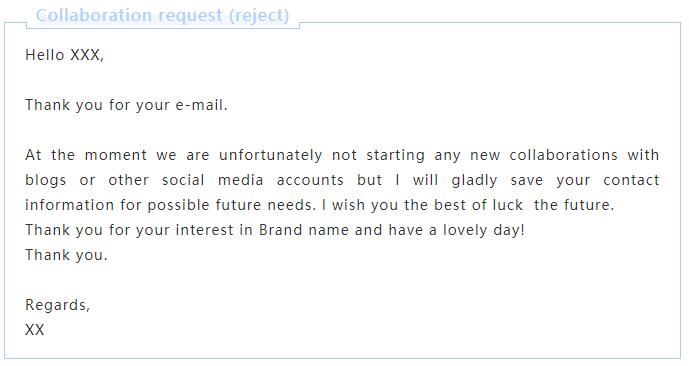Click the "XX" signature placeholder
This screenshot has height=366, width=689.
[35, 330]
